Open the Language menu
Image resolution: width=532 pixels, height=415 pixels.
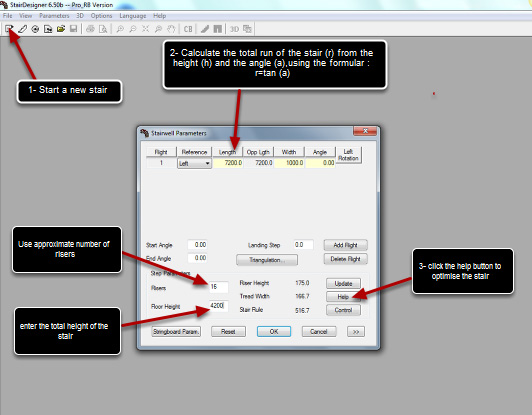(133, 16)
